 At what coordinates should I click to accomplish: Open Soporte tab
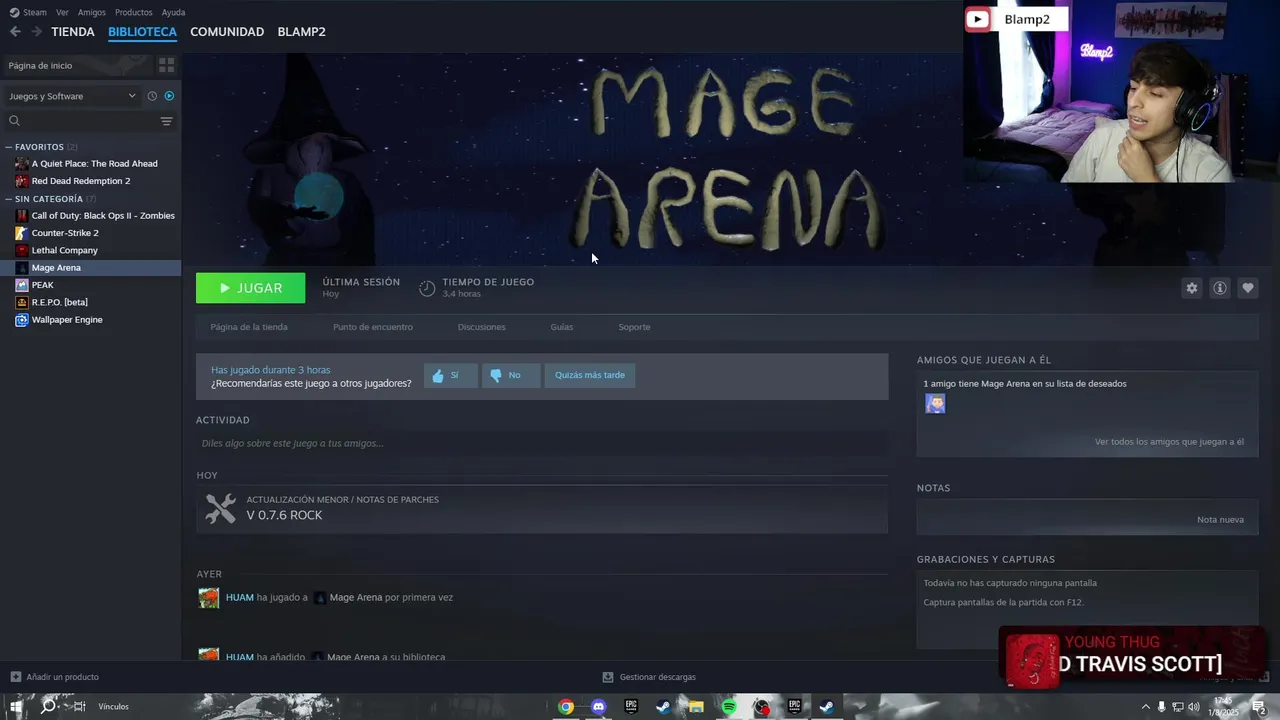click(634, 327)
